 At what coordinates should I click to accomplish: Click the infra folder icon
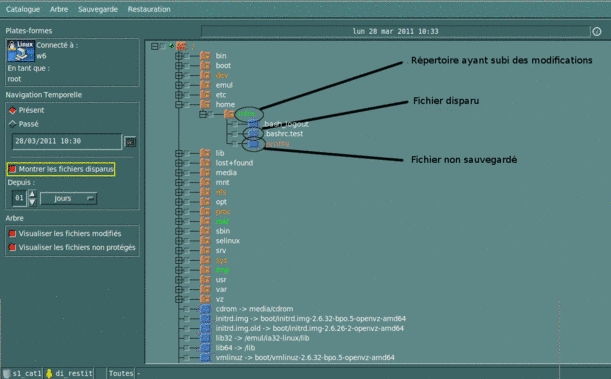click(229, 114)
